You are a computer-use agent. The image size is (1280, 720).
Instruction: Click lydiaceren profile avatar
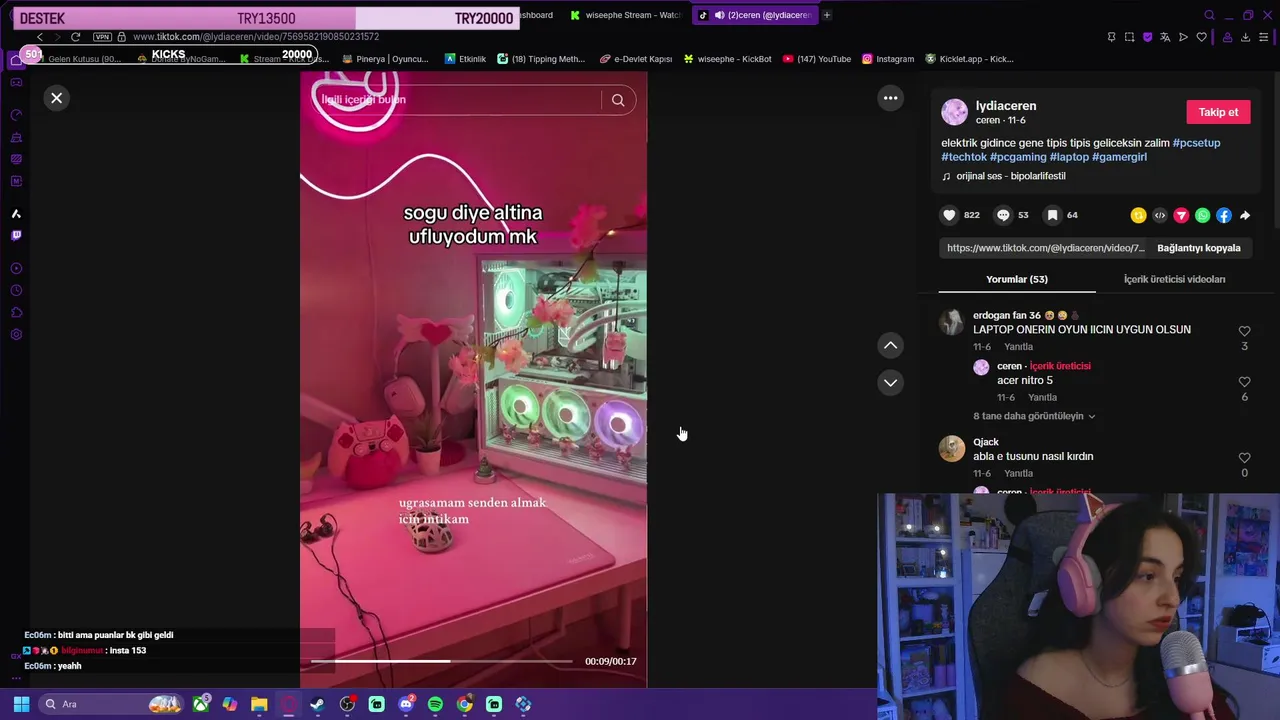click(954, 112)
